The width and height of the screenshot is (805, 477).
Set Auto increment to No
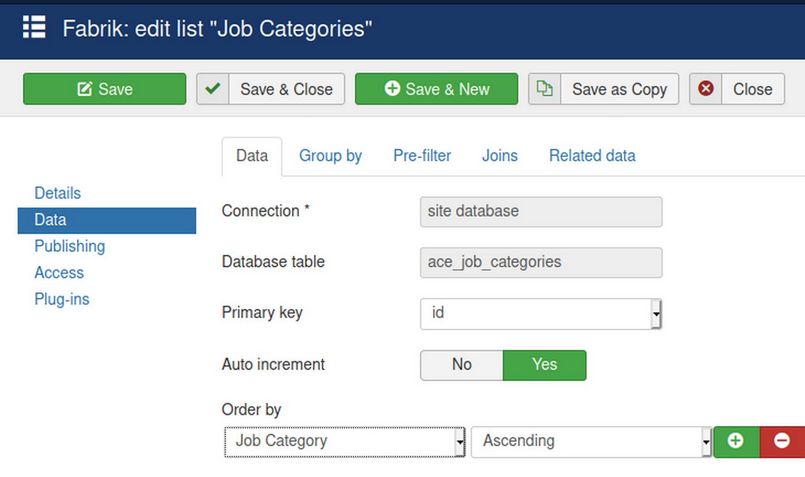pyautogui.click(x=461, y=365)
